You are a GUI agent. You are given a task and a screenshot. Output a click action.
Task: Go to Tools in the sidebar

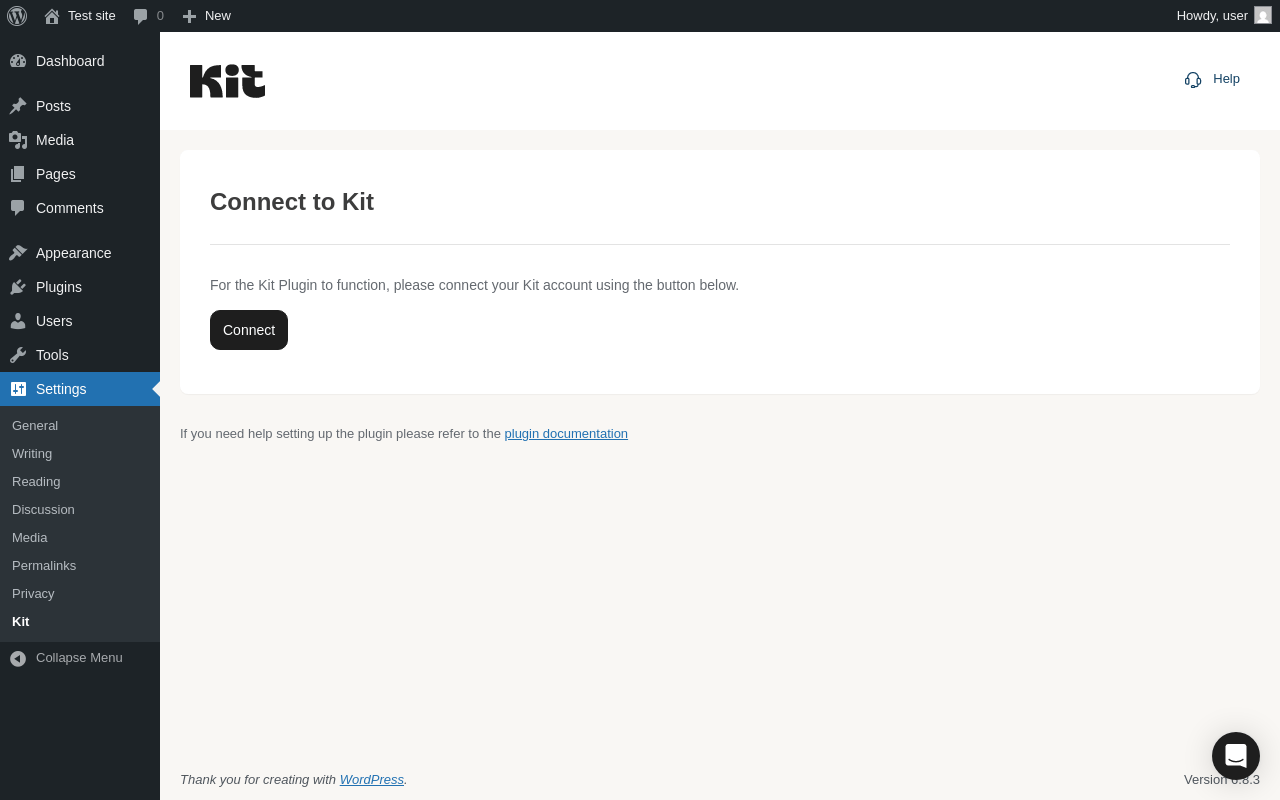[52, 355]
